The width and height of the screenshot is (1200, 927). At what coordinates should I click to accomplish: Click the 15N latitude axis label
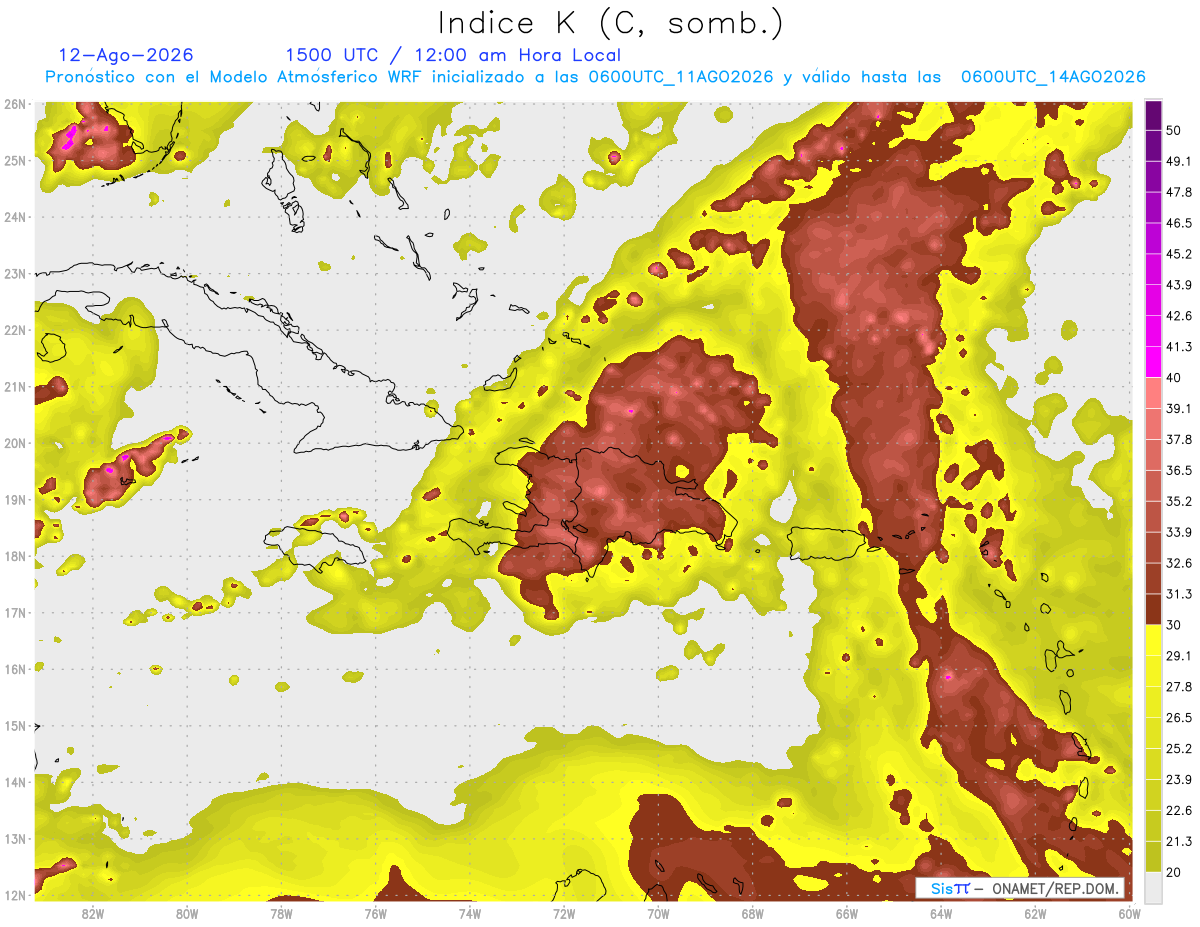(x=14, y=725)
